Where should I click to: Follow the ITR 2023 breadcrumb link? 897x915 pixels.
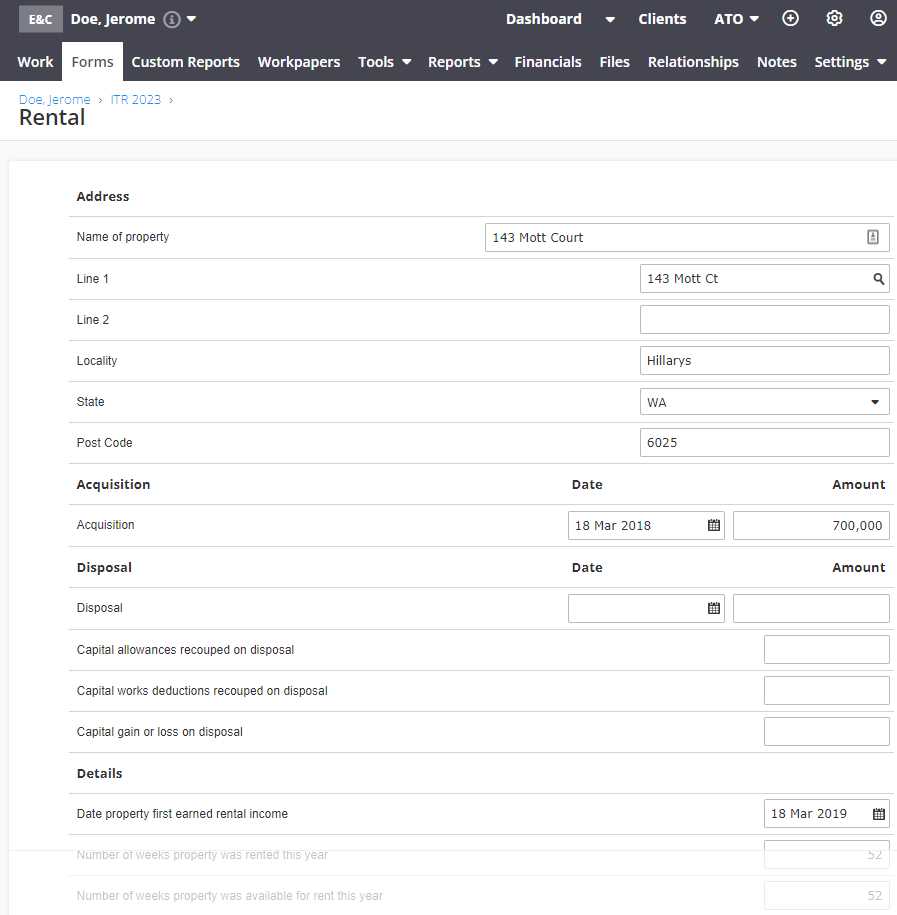pos(135,100)
